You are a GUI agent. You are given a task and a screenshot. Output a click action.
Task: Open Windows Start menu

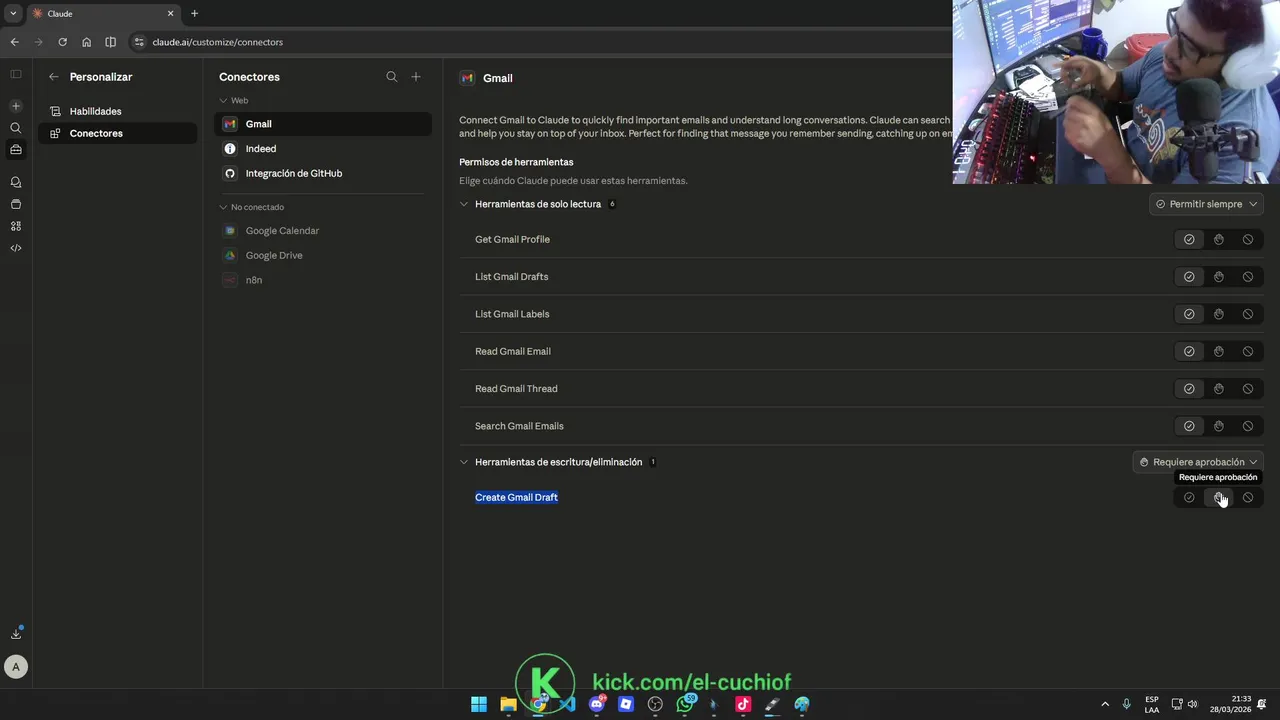coord(479,704)
